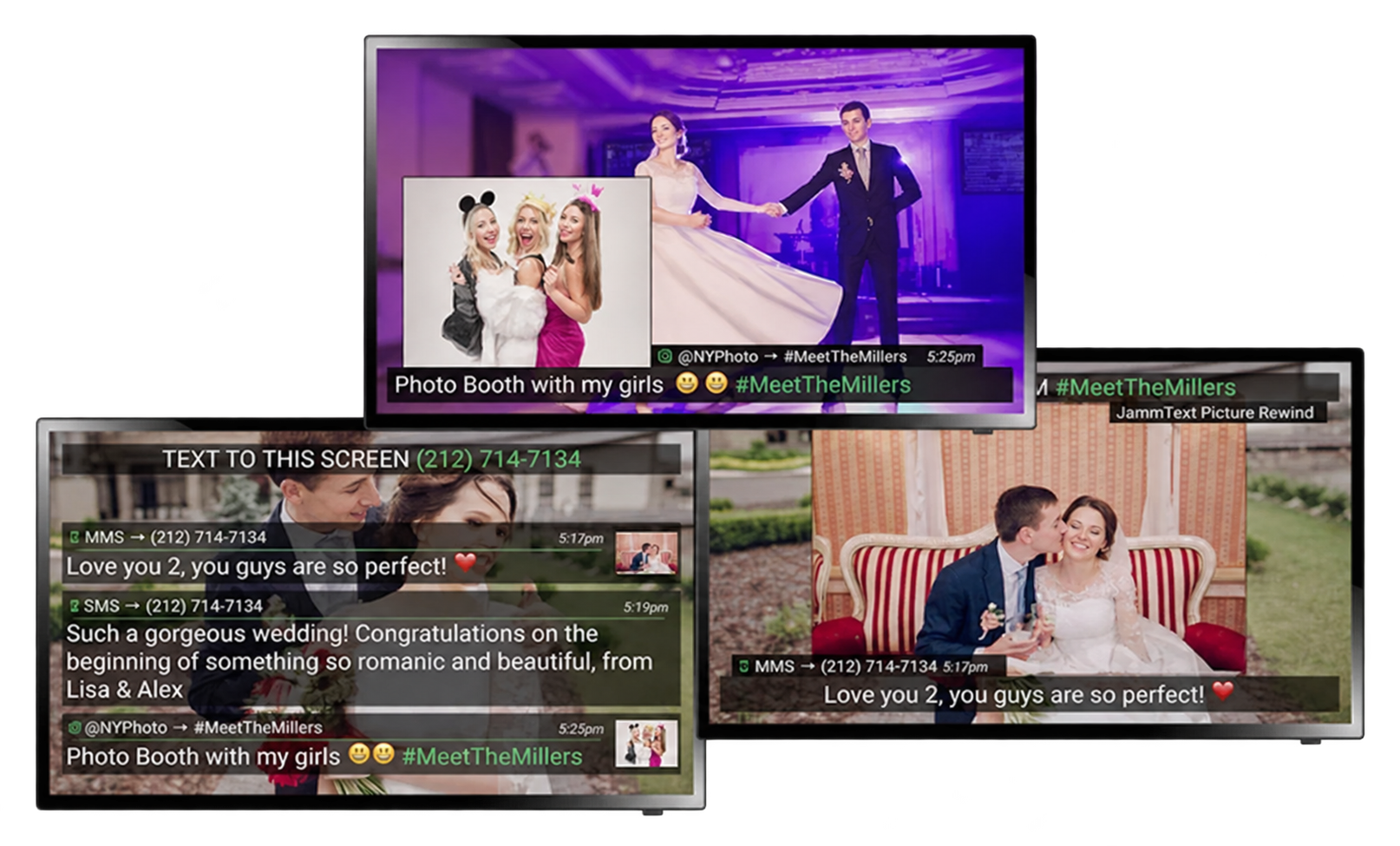This screenshot has height=846, width=1400.
Task: Click first smiley emoji on top screen caption
Action: 687,383
